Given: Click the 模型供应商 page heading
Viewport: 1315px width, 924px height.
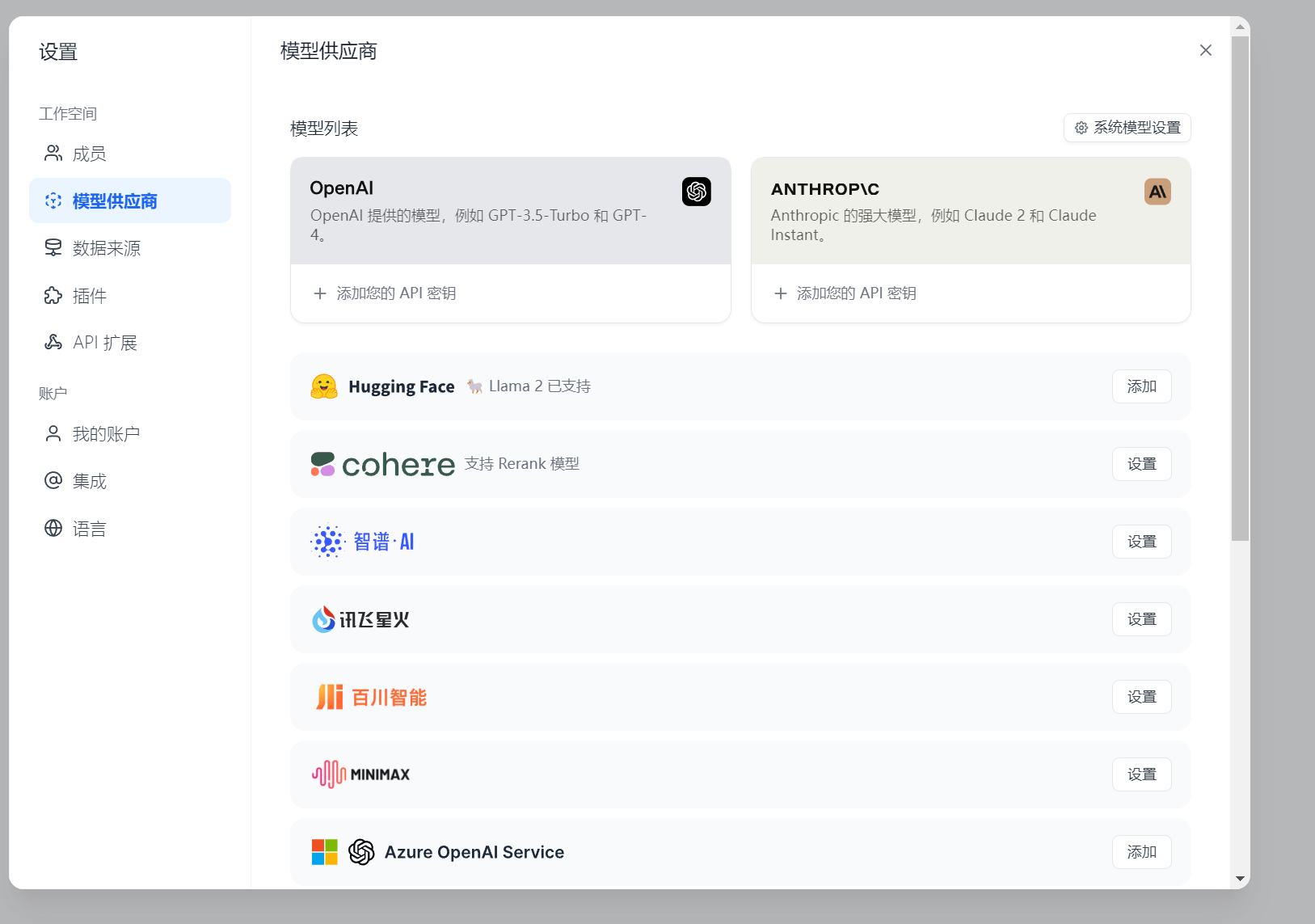Looking at the screenshot, I should 329,51.
